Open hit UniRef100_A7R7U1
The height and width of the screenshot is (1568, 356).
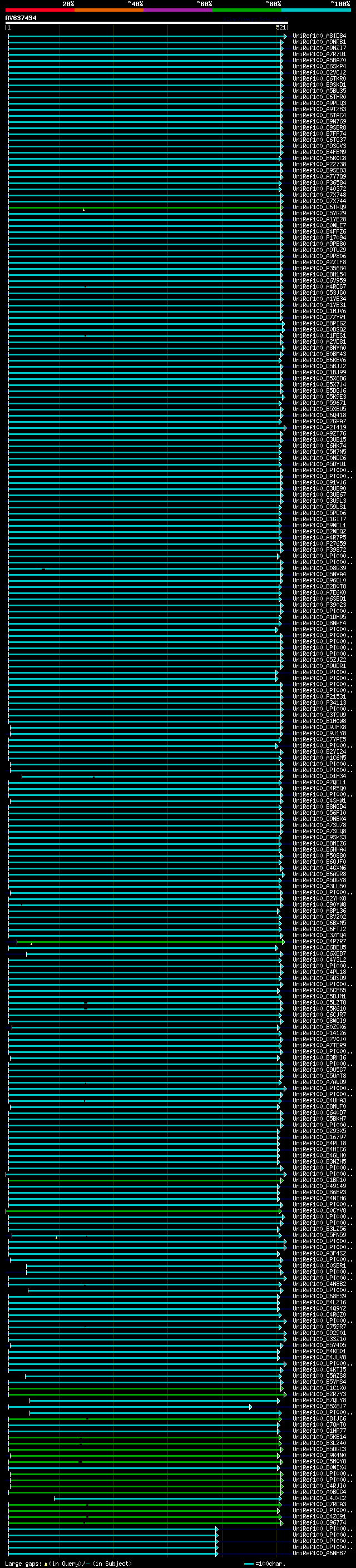point(319,54)
